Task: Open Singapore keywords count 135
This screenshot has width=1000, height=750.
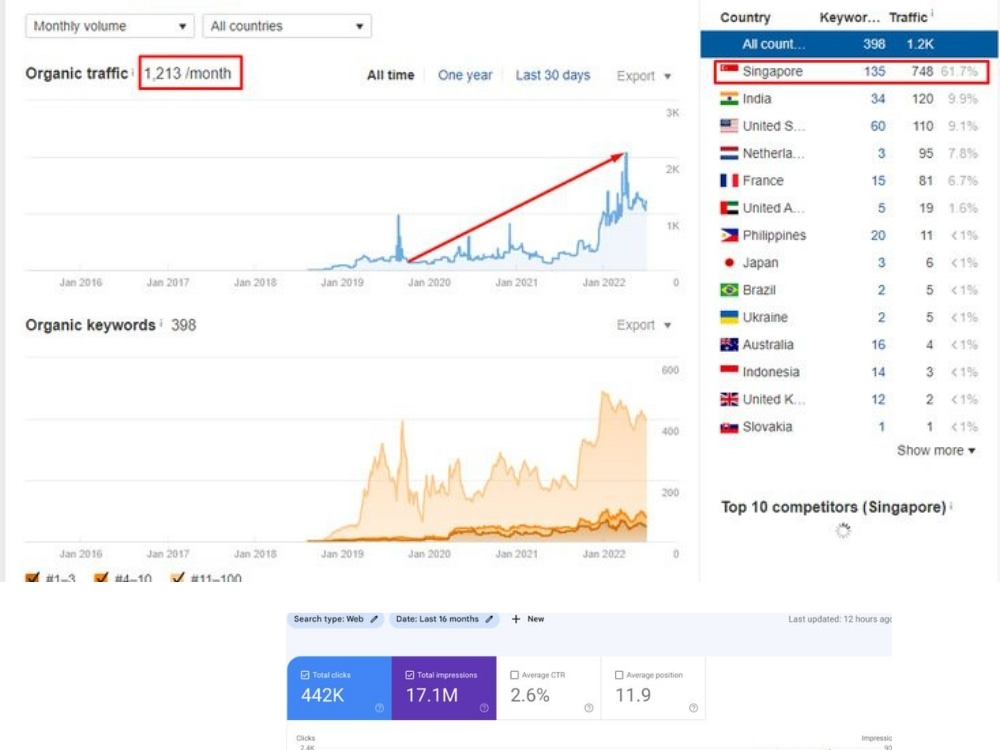Action: click(x=874, y=71)
